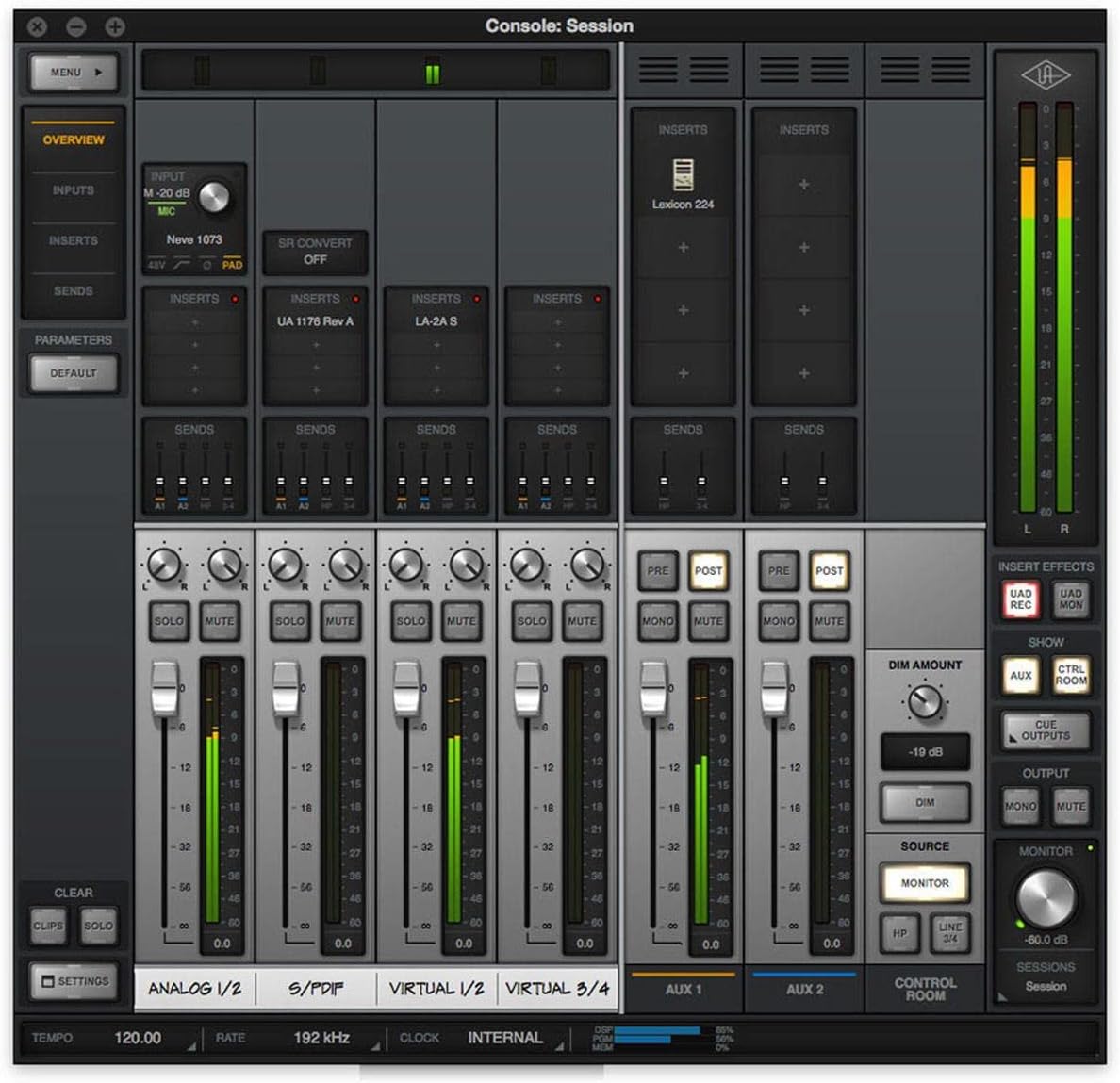Click the UAD REC insert effects icon
Viewport: 1120px width, 1083px height.
click(1022, 596)
